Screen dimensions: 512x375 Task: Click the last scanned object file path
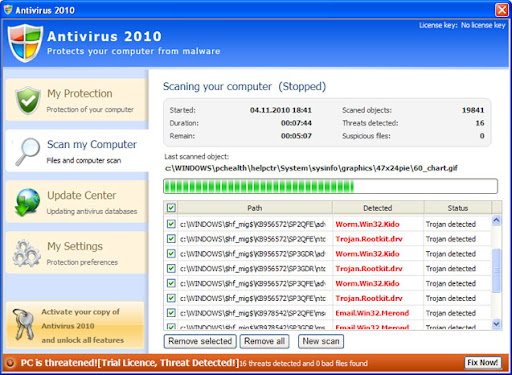(311, 168)
